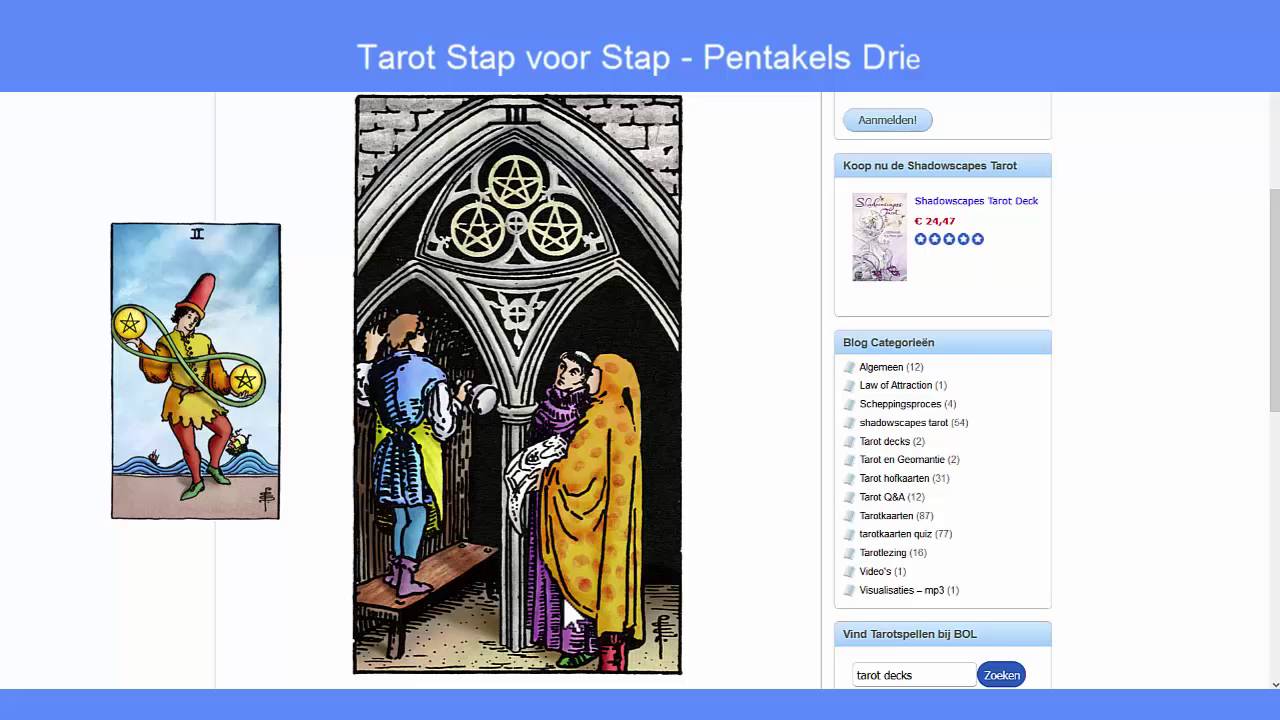Click the page icon beside Algemeen
The image size is (1280, 720).
point(850,367)
